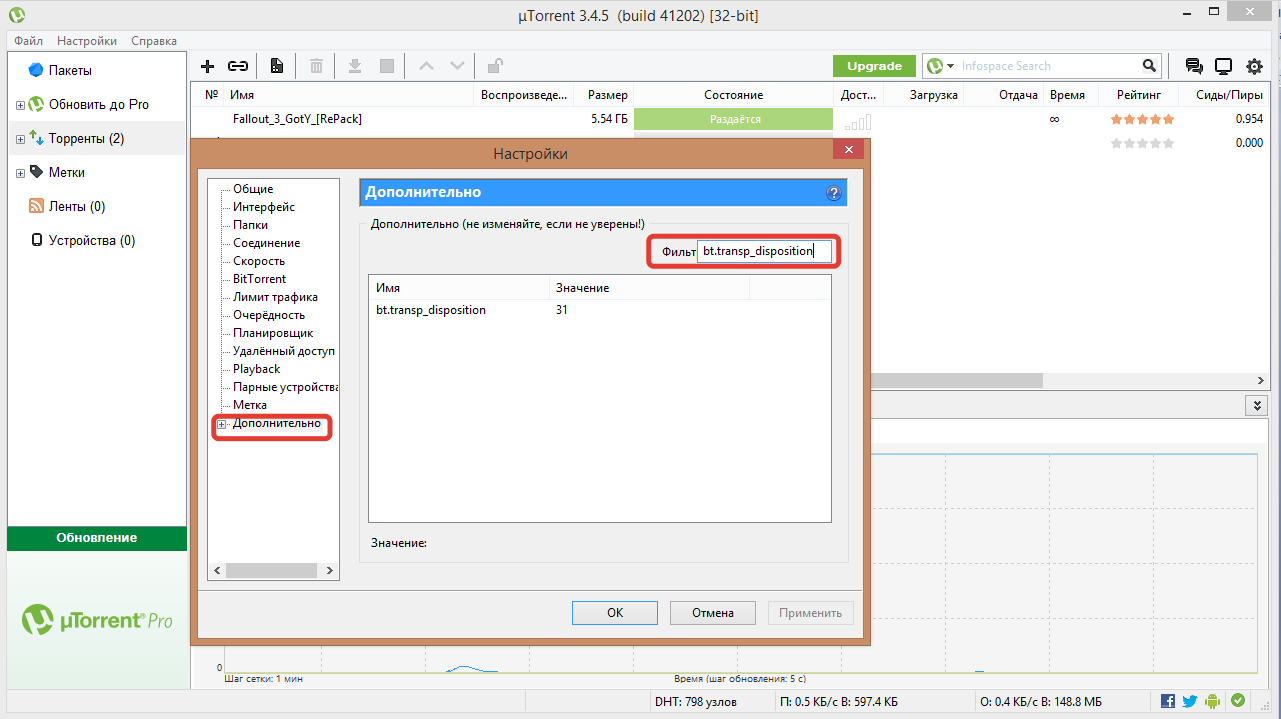Select Планировщик in settings tree
This screenshot has width=1281, height=719.
pyautogui.click(x=273, y=333)
